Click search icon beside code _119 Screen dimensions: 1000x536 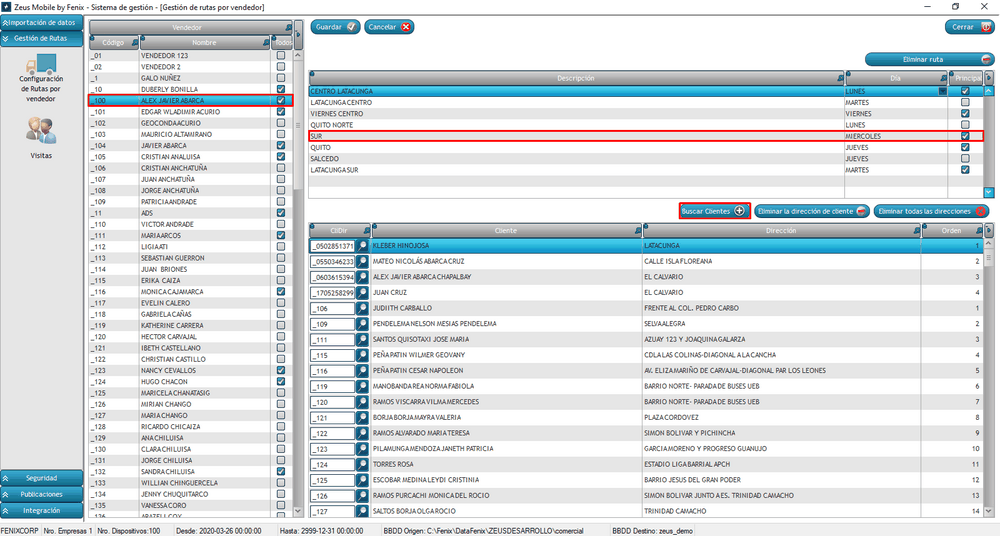pos(362,387)
